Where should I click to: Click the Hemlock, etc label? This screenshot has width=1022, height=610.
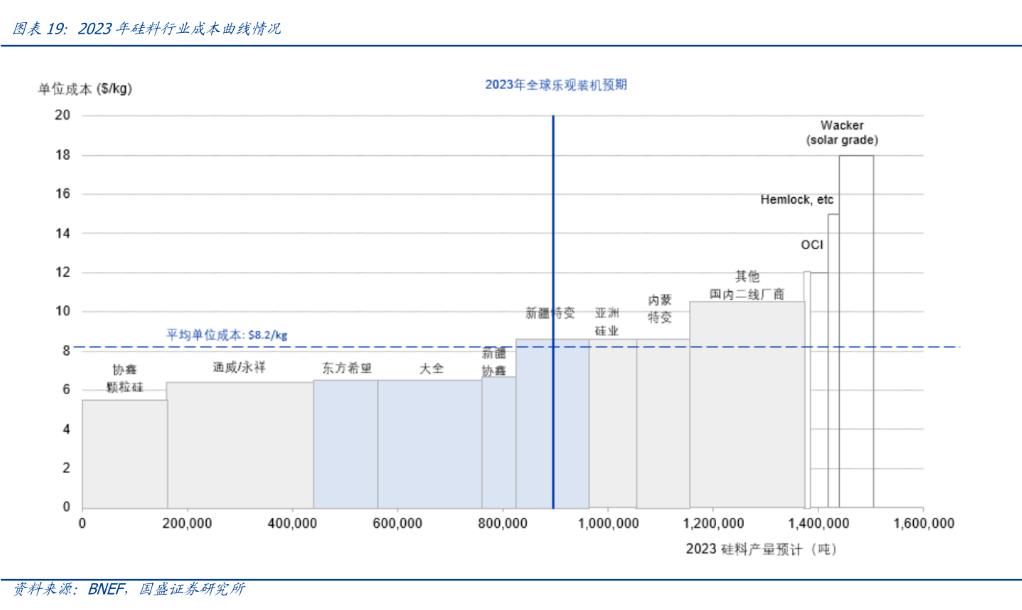coord(796,200)
